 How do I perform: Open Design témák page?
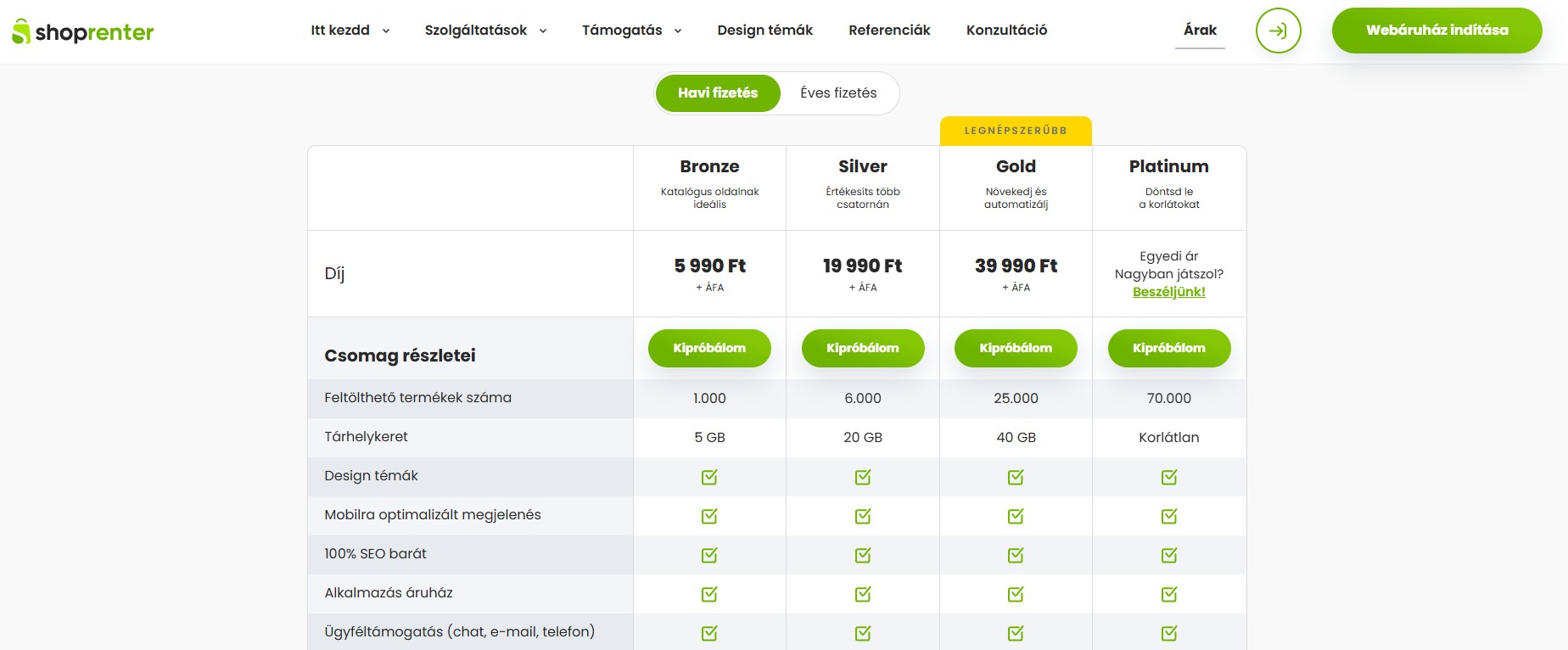(x=764, y=31)
